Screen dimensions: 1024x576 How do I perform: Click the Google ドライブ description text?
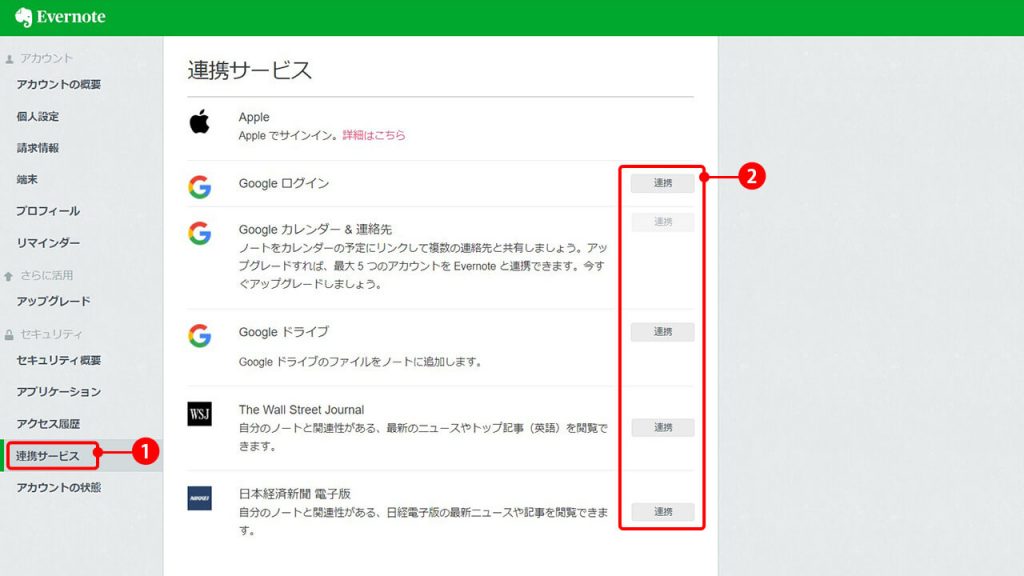(360, 362)
